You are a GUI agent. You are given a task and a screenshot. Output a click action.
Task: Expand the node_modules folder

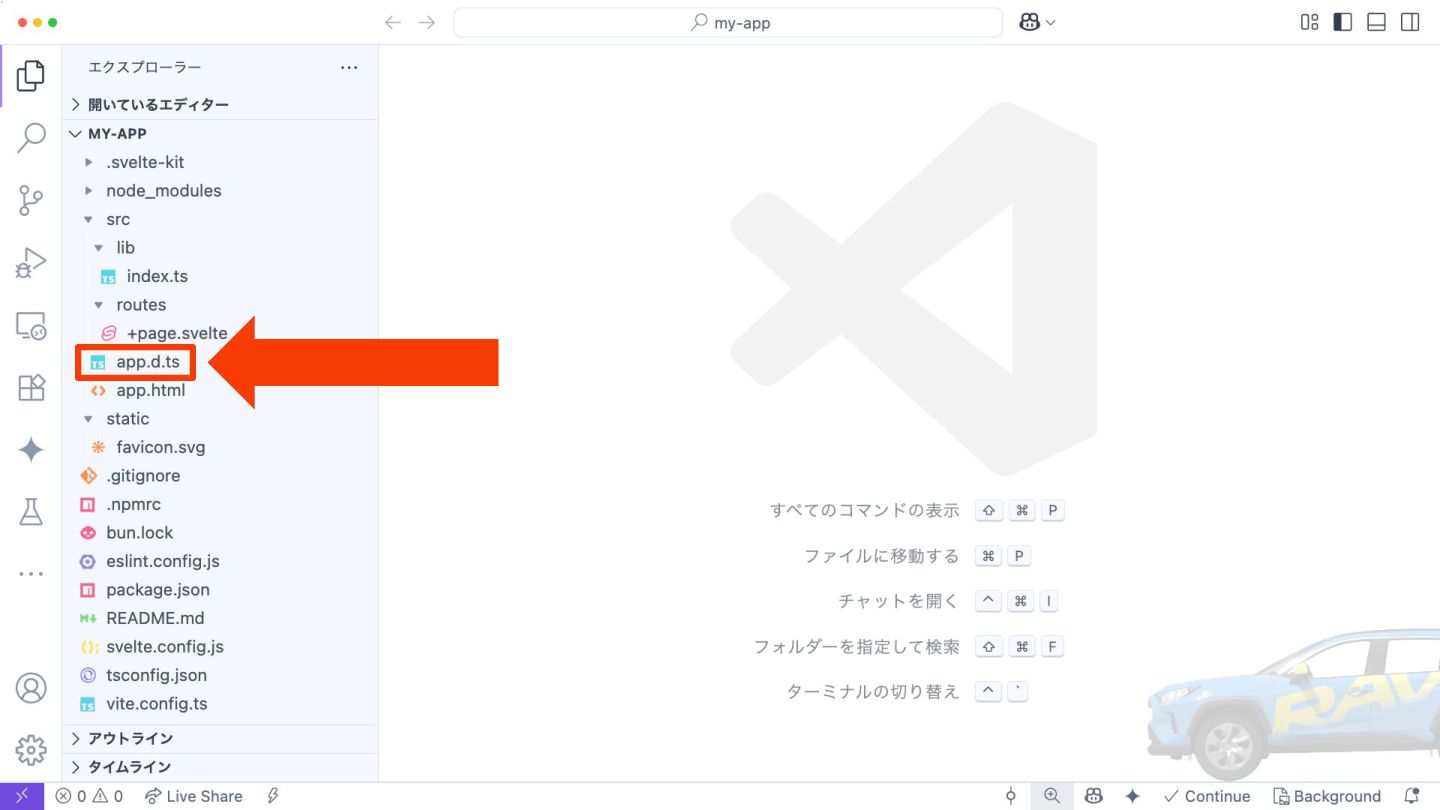pyautogui.click(x=220, y=190)
